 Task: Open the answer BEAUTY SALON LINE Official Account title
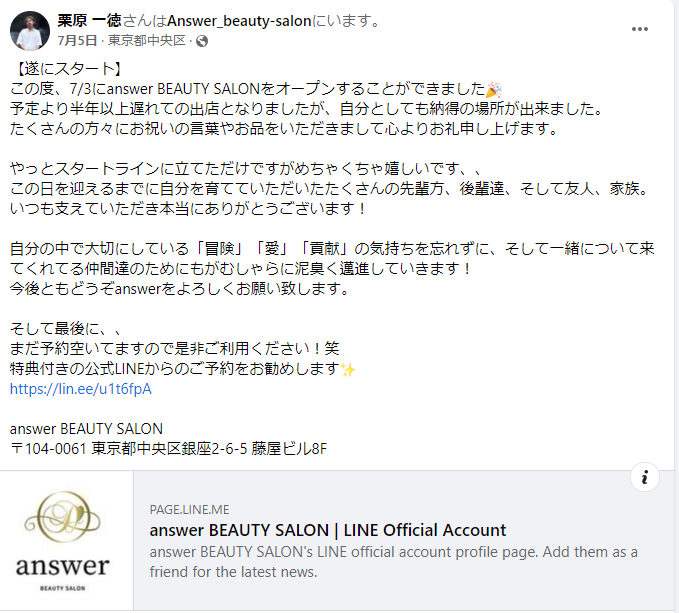[x=328, y=530]
